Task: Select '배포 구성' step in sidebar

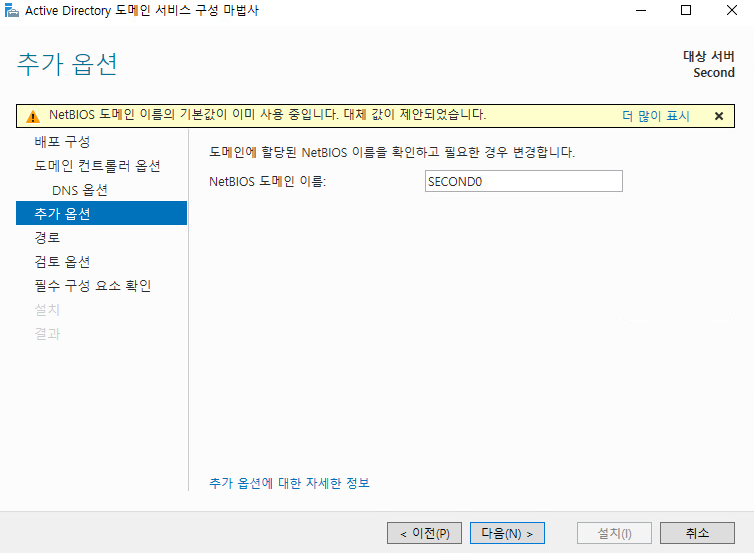Action: pyautogui.click(x=62, y=141)
